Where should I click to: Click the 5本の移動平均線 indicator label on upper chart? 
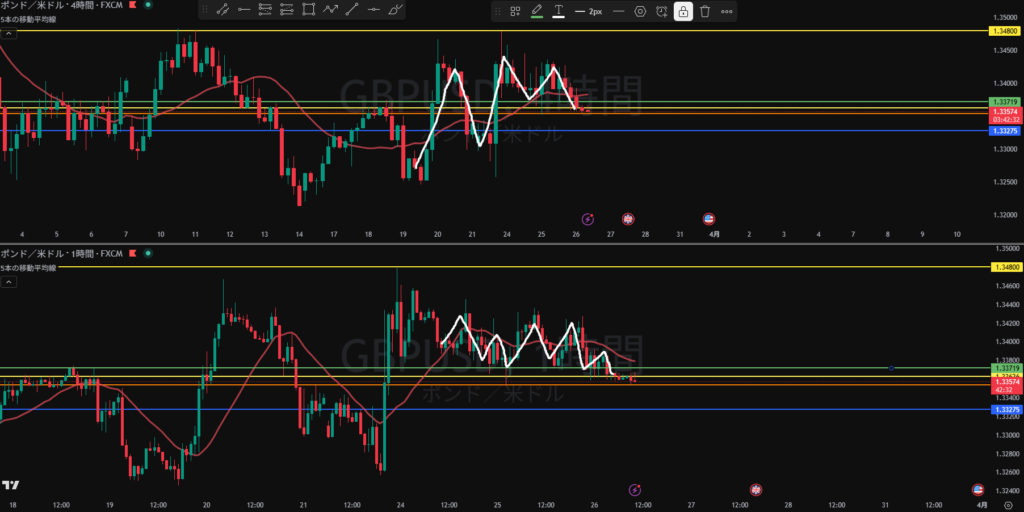pos(28,19)
